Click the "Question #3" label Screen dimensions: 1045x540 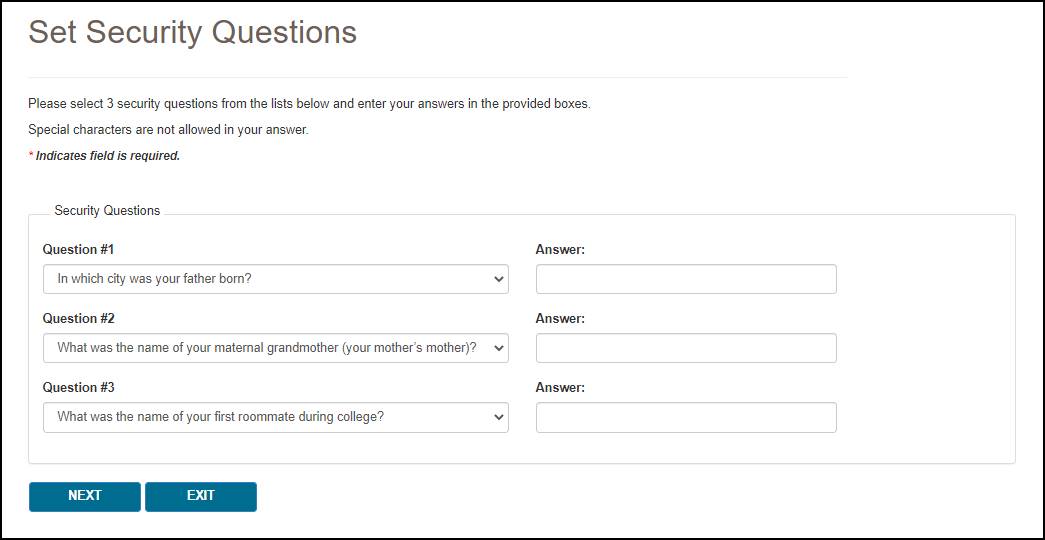[78, 387]
